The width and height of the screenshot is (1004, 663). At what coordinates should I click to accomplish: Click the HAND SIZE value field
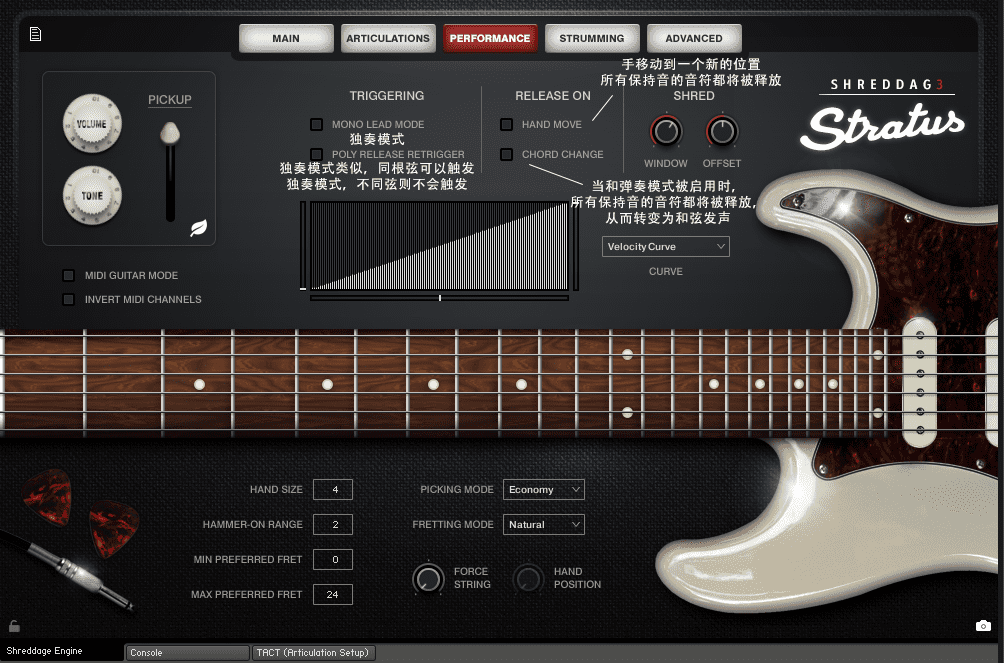333,489
